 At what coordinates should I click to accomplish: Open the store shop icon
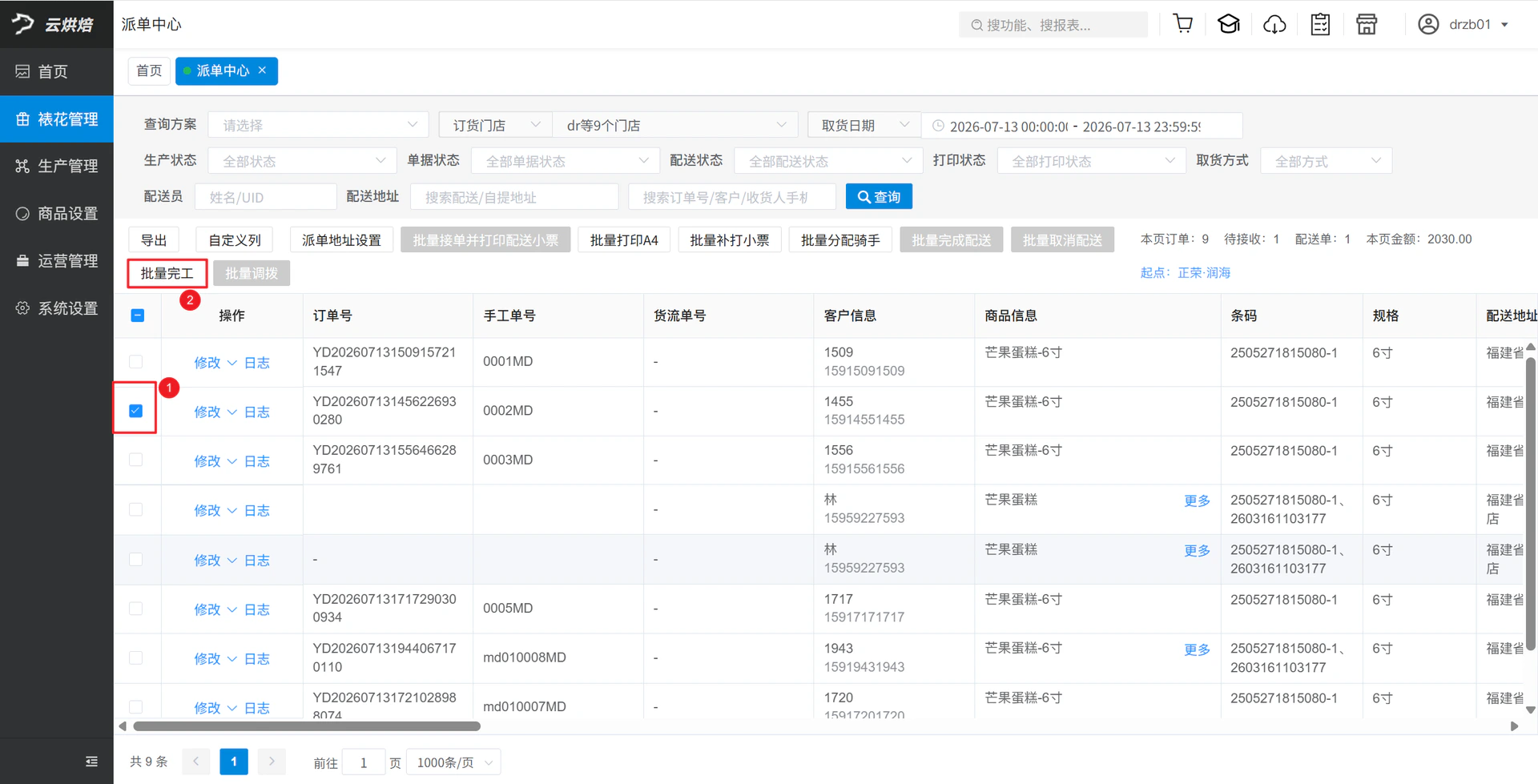(x=1367, y=24)
